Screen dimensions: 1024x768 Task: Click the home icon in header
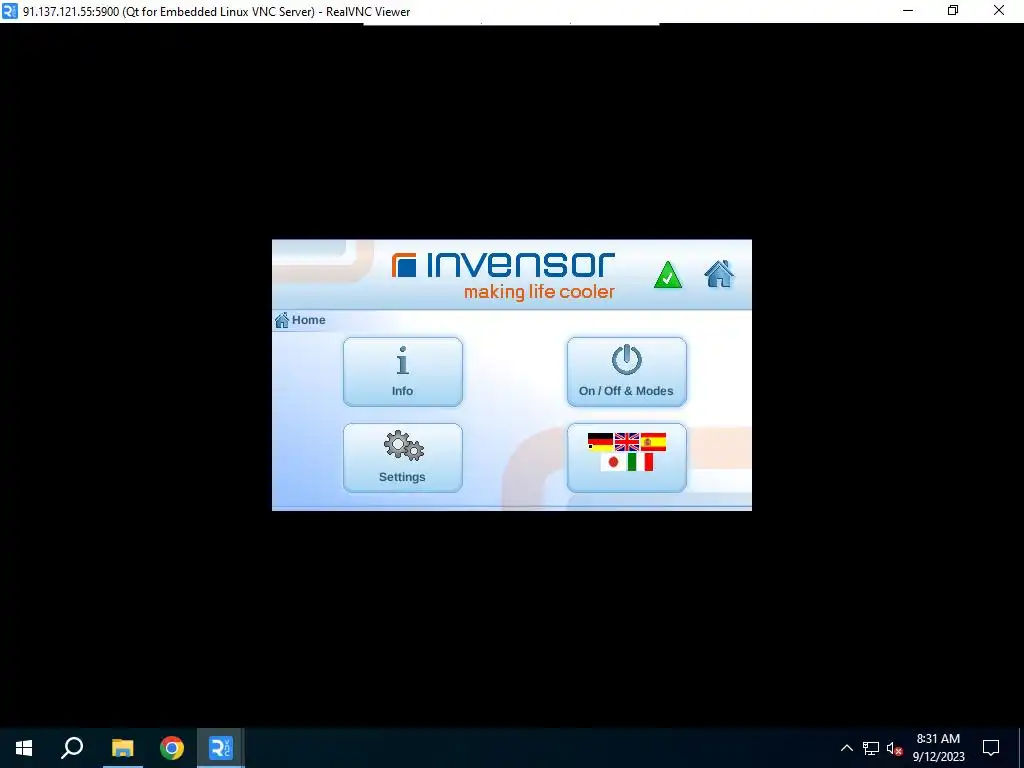[719, 274]
